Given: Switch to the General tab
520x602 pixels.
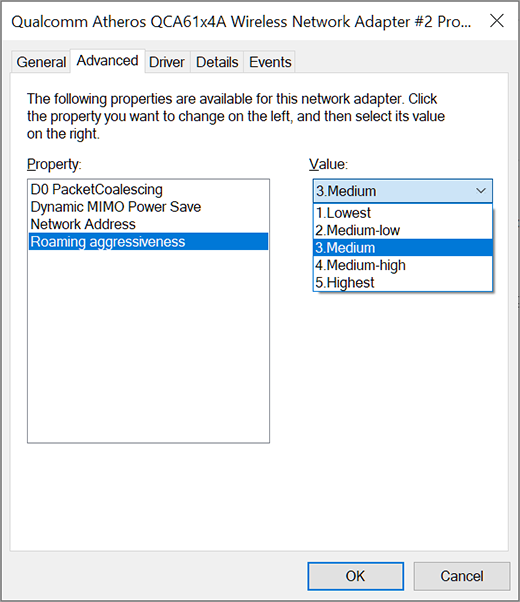Looking at the screenshot, I should pos(41,62).
